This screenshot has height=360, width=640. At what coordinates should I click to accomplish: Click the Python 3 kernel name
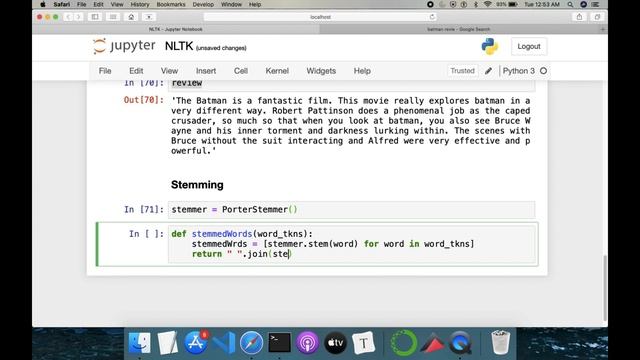pos(518,71)
